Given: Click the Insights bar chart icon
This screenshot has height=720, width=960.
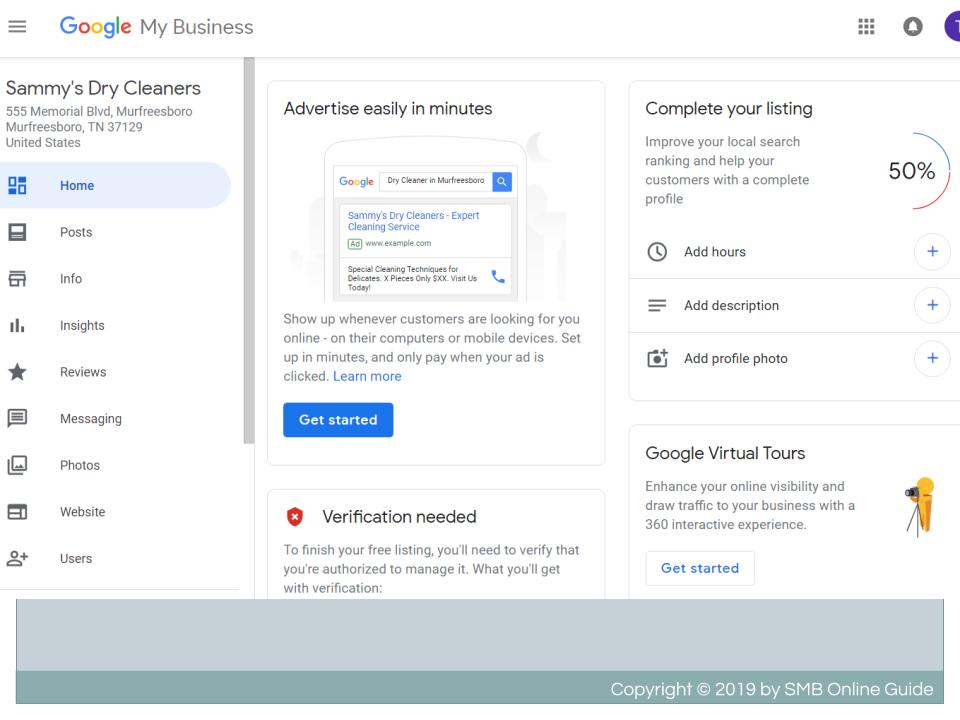Looking at the screenshot, I should pyautogui.click(x=19, y=325).
